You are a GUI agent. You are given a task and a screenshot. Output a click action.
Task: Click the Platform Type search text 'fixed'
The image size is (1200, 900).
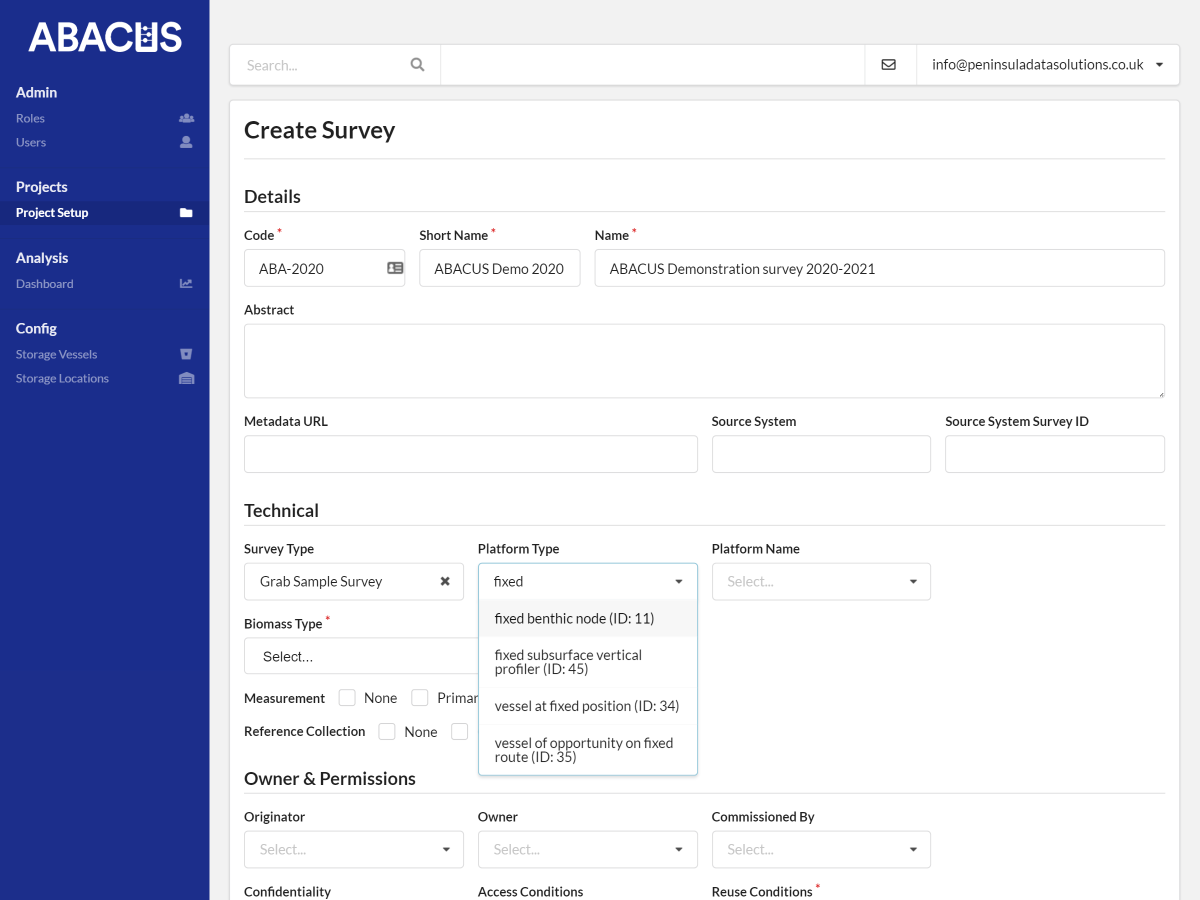point(509,582)
